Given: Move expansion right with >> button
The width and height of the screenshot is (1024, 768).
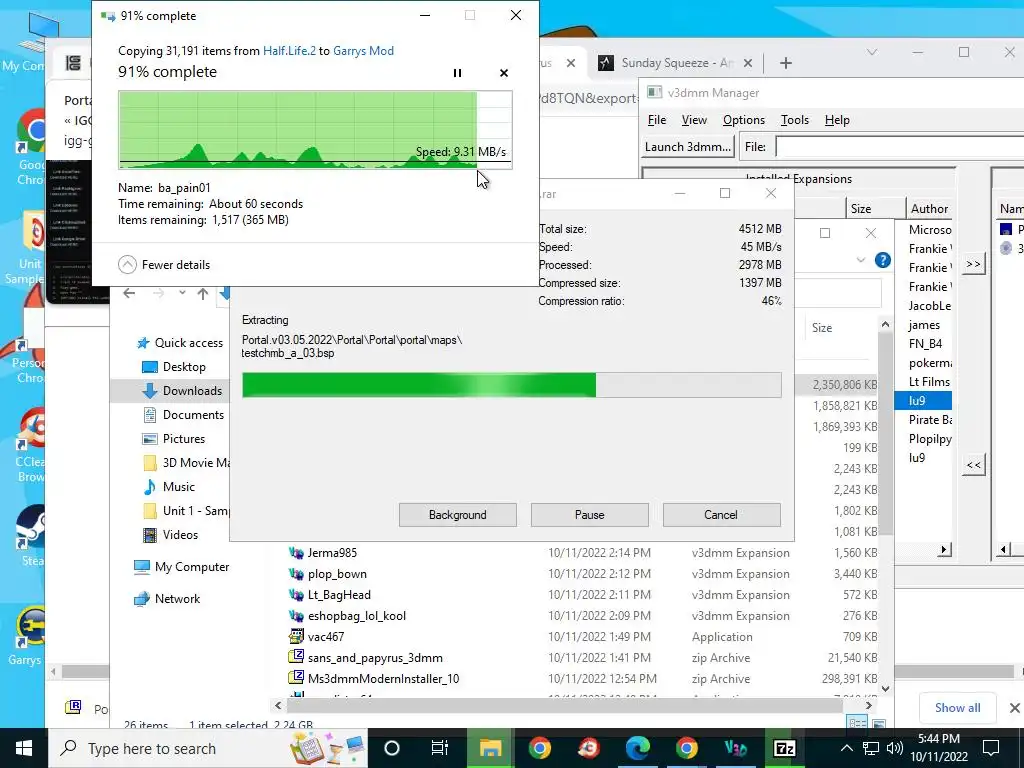Looking at the screenshot, I should (973, 264).
